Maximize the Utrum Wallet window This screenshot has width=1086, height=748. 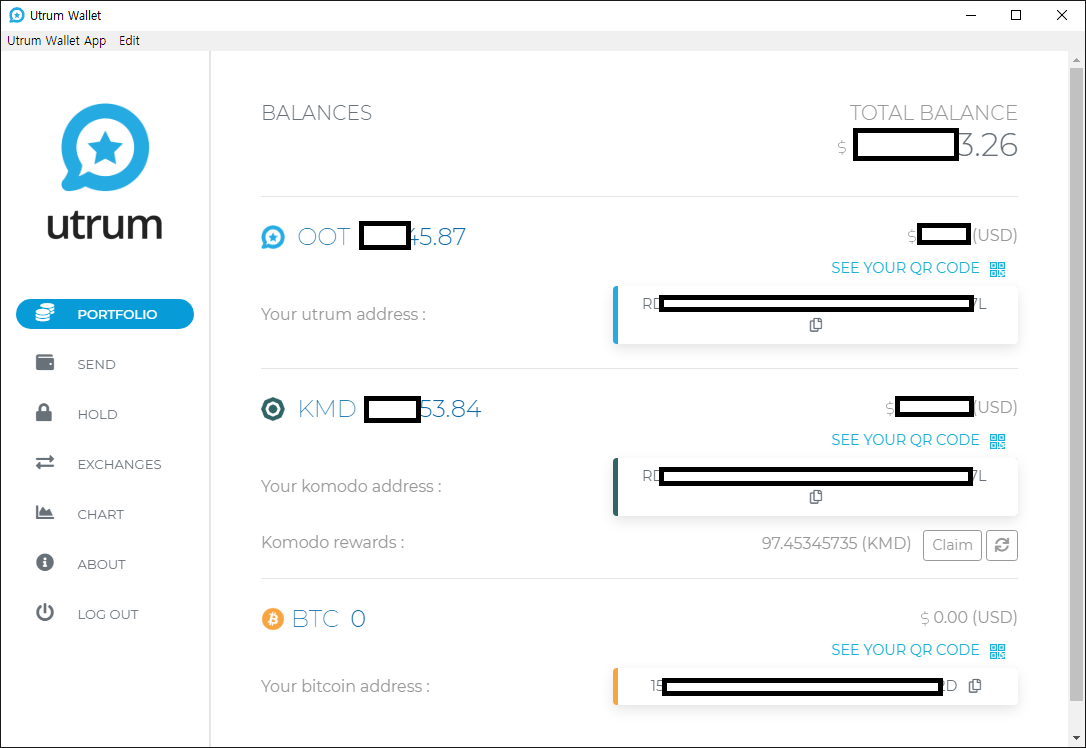click(x=1016, y=15)
